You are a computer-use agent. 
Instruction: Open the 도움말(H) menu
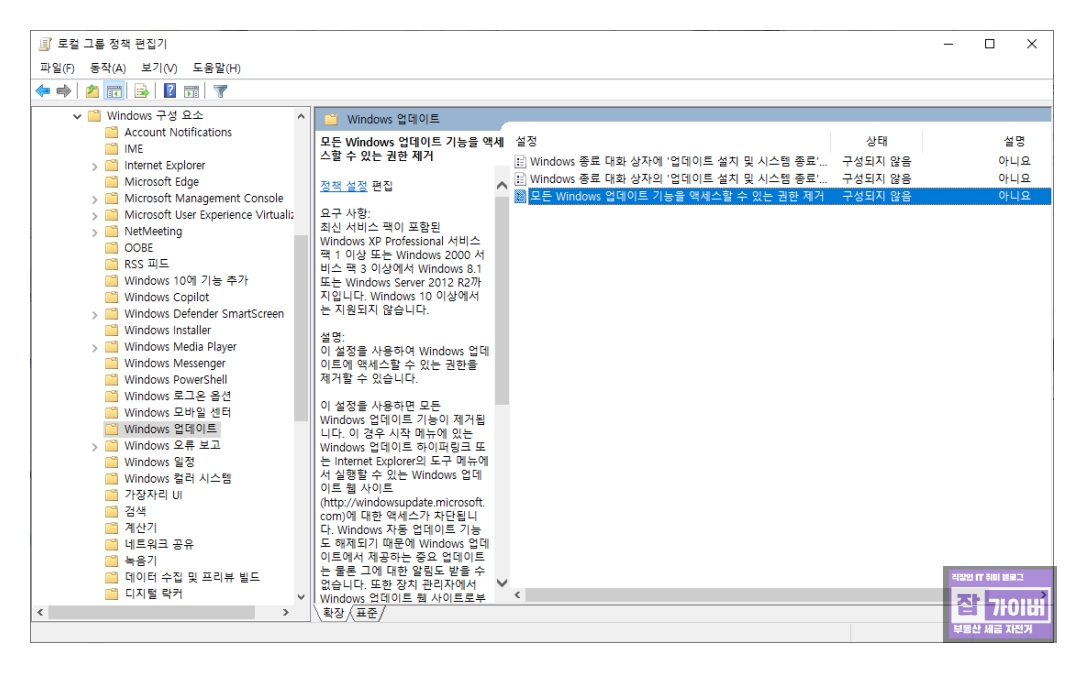[x=216, y=68]
